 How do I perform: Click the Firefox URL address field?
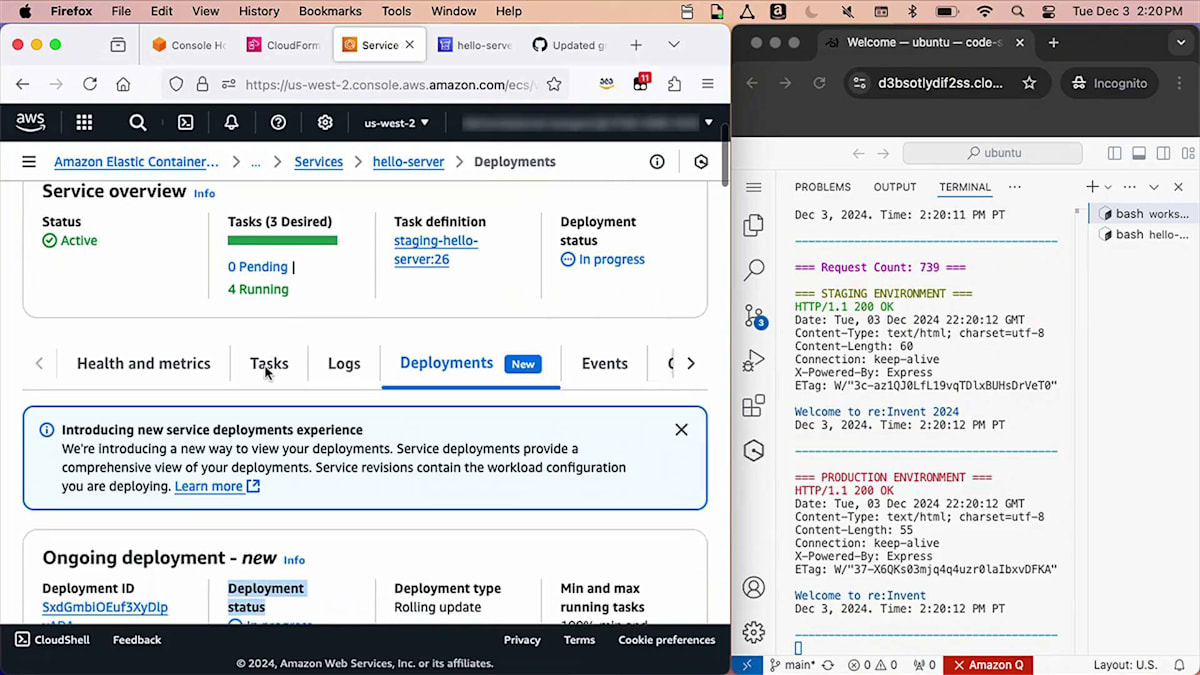pyautogui.click(x=390, y=84)
